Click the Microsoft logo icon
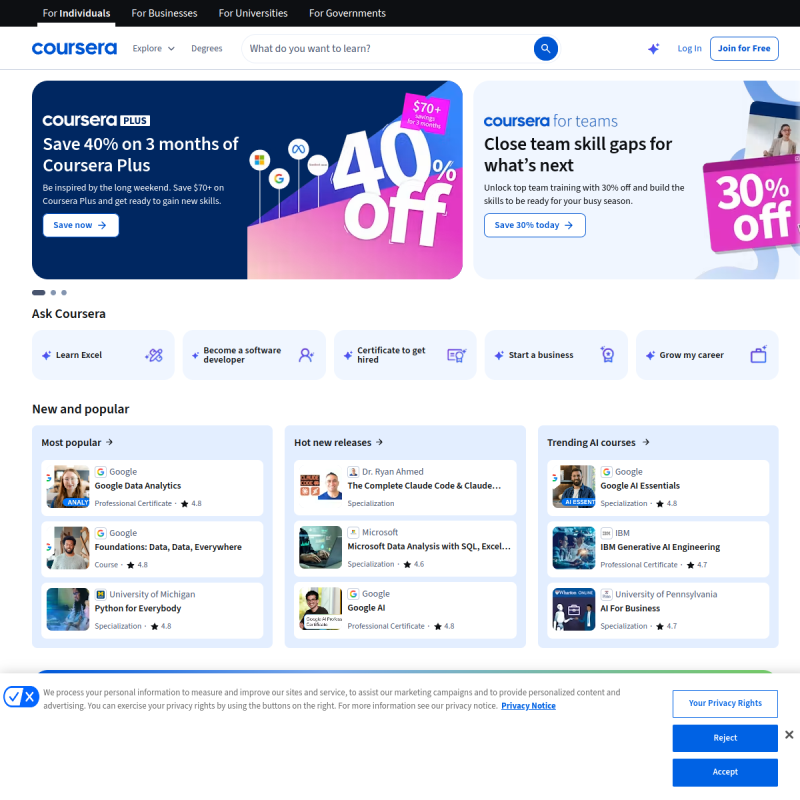This screenshot has width=800, height=800. 353,533
